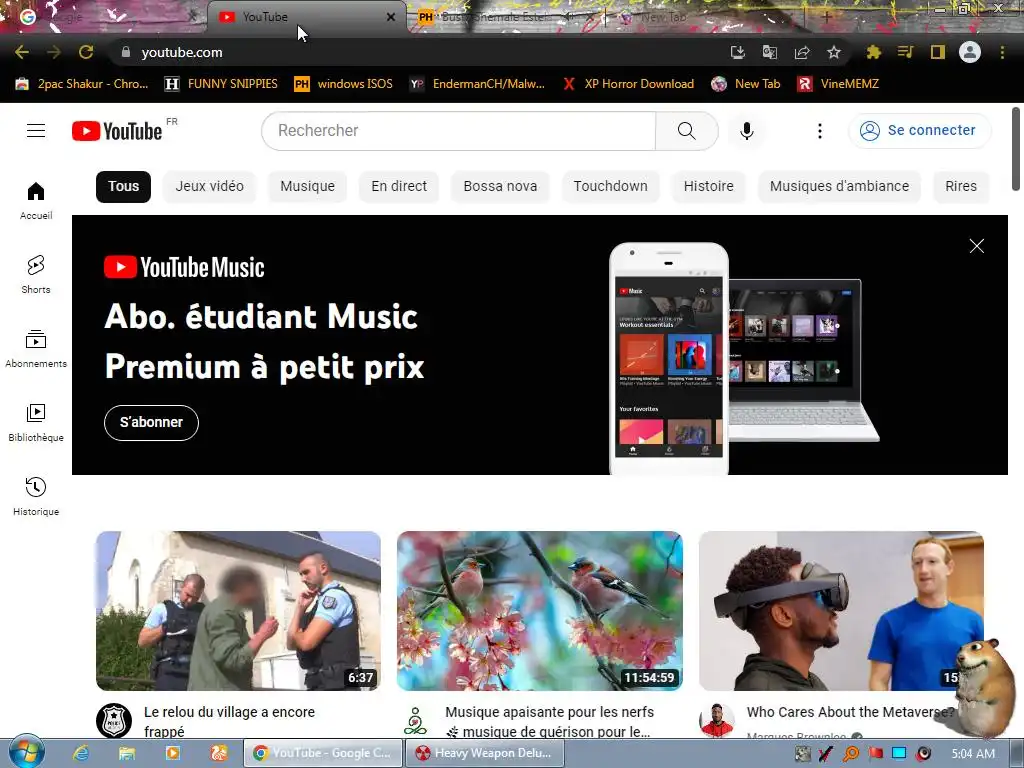This screenshot has width=1024, height=768.
Task: Toggle the Chrome side panel icon
Action: click(938, 52)
